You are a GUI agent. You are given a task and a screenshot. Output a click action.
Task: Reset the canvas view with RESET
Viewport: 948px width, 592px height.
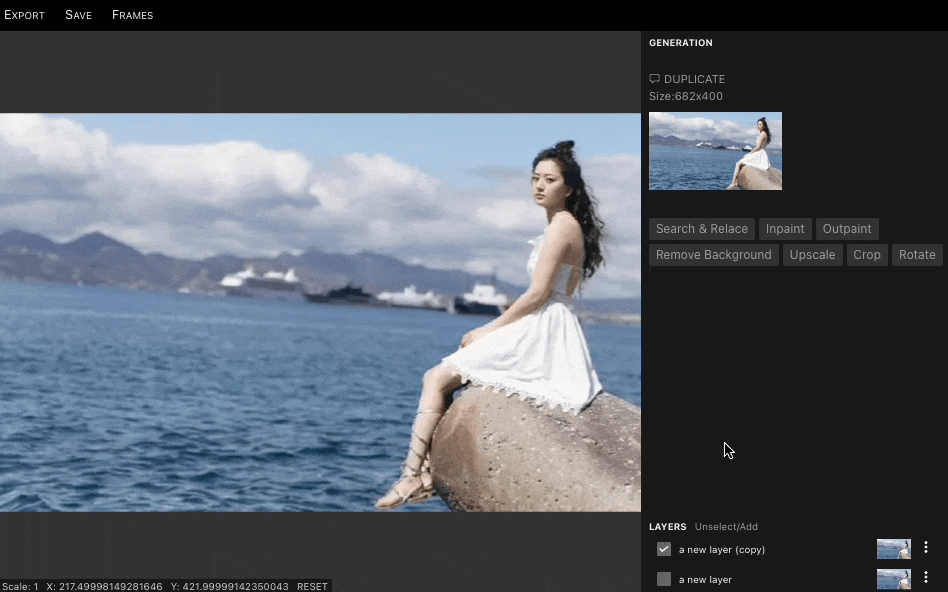[312, 586]
